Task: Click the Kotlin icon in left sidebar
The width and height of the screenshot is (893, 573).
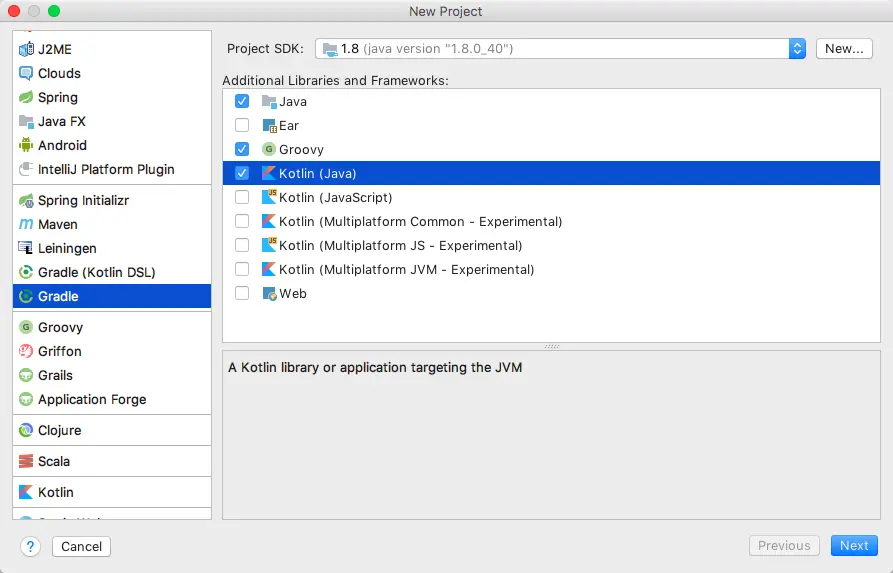Action: tap(26, 492)
